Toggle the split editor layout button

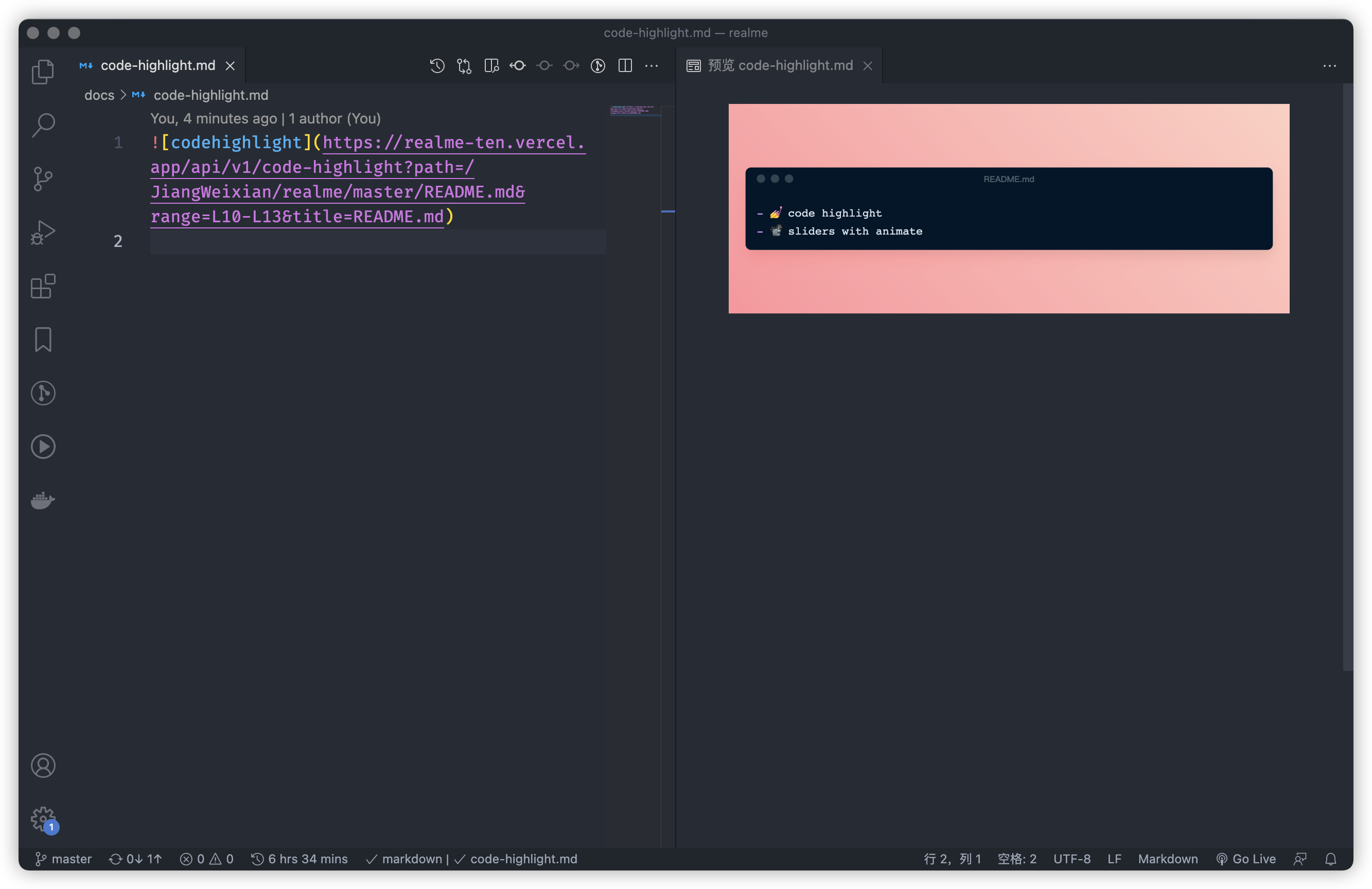(625, 66)
